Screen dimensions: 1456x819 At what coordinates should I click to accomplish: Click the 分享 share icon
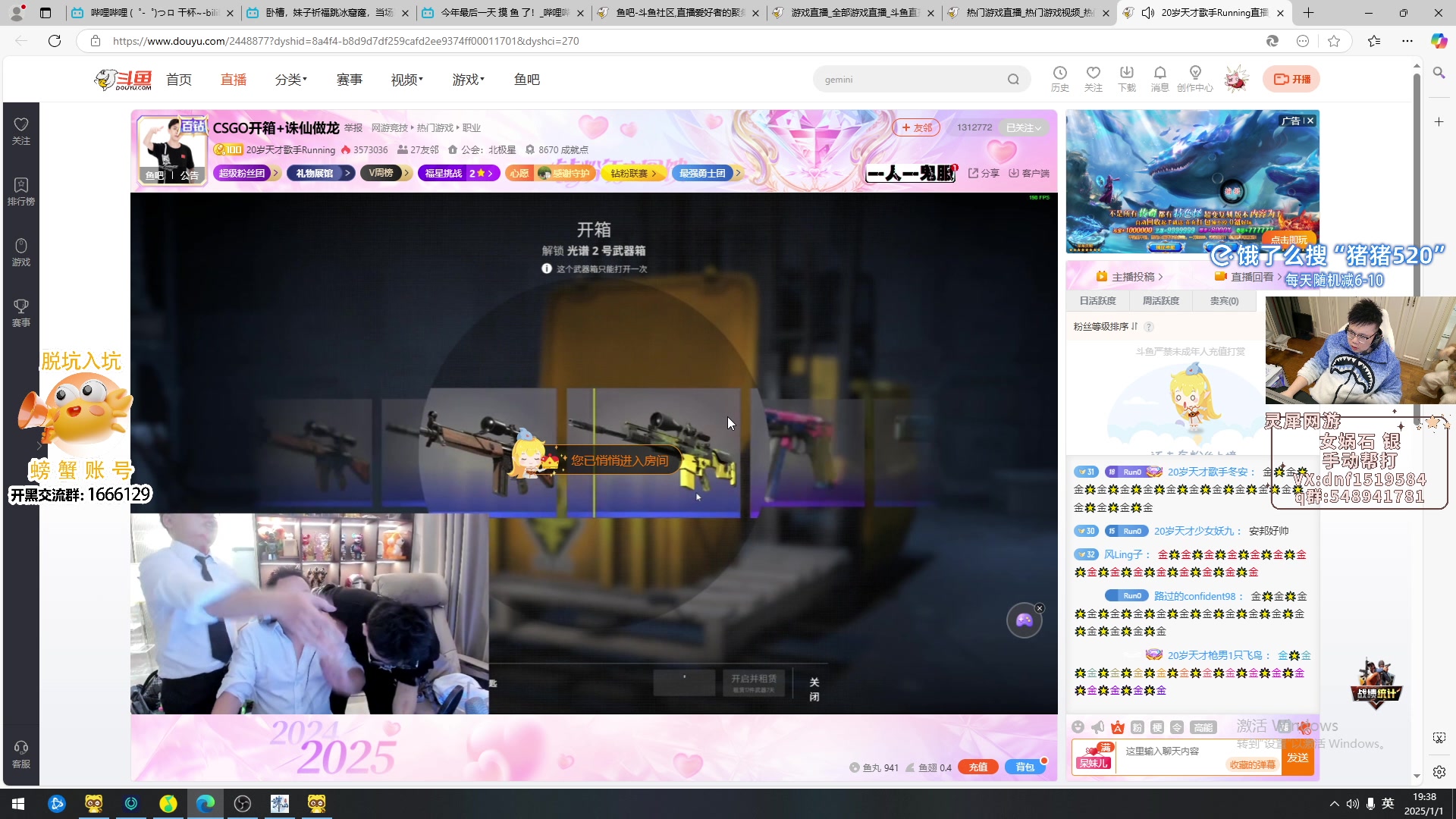[x=984, y=174]
